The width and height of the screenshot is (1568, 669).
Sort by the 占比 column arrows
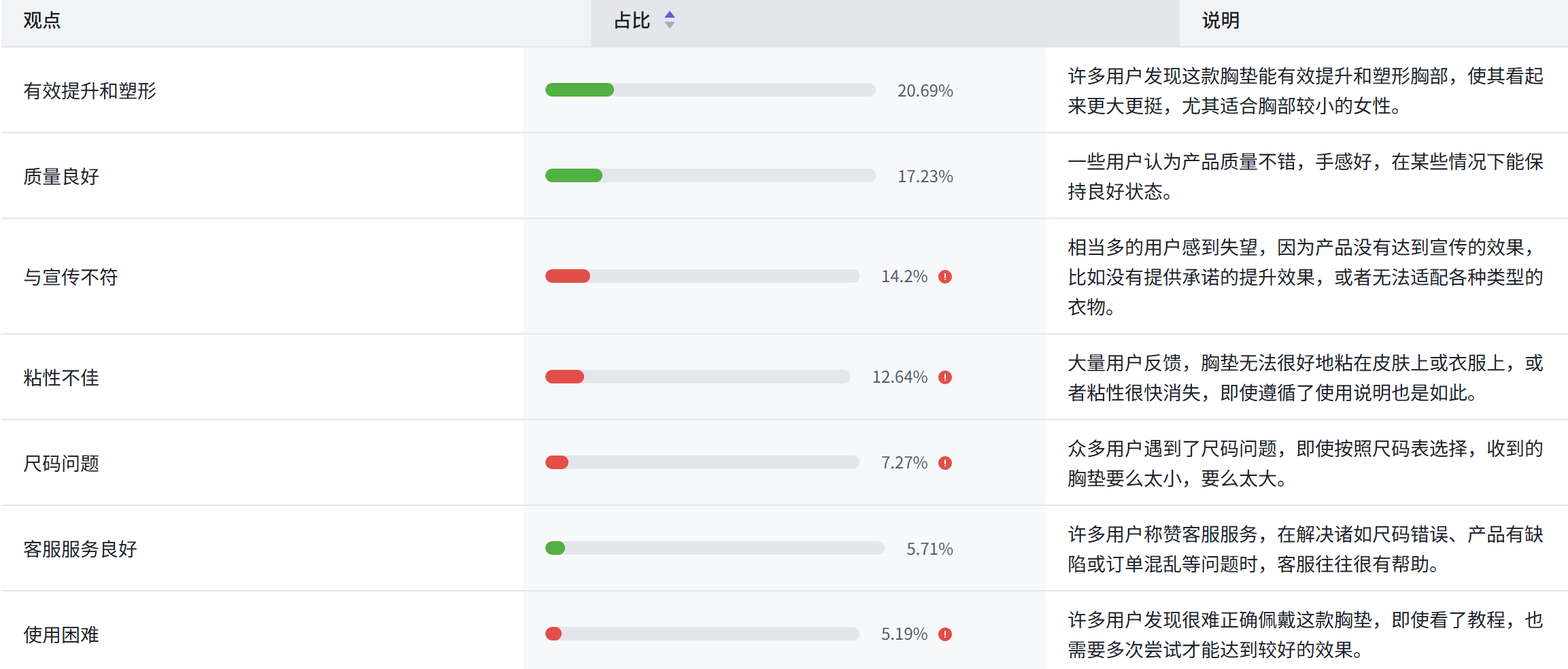pos(670,20)
